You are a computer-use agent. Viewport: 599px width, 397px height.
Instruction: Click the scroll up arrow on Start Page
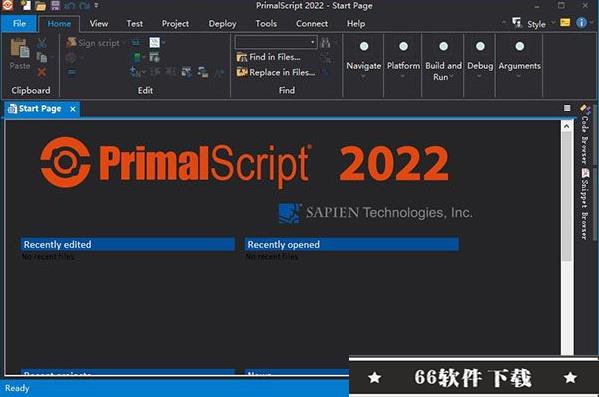(566, 126)
